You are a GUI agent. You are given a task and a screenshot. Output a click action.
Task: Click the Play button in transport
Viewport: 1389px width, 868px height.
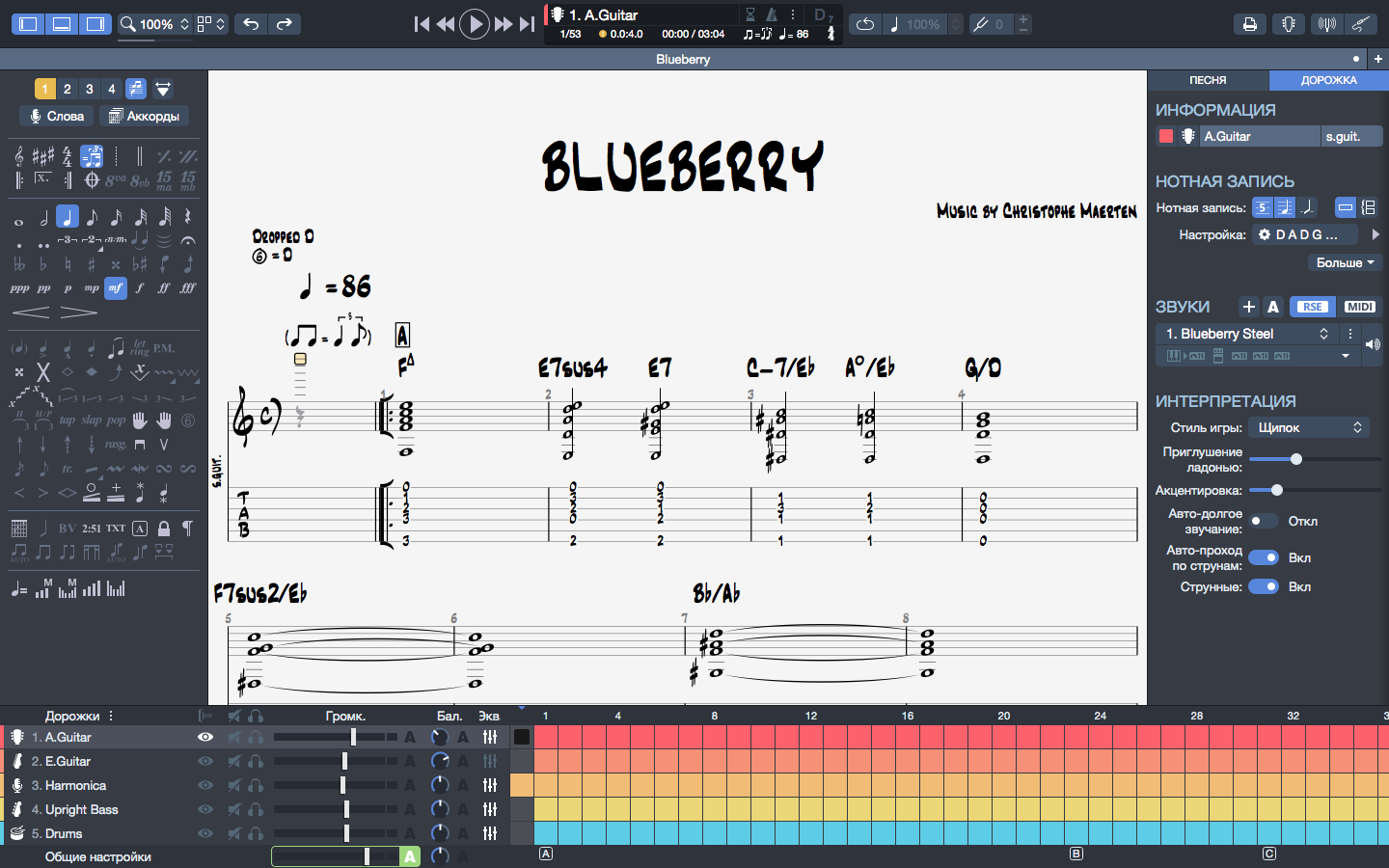pos(474,24)
